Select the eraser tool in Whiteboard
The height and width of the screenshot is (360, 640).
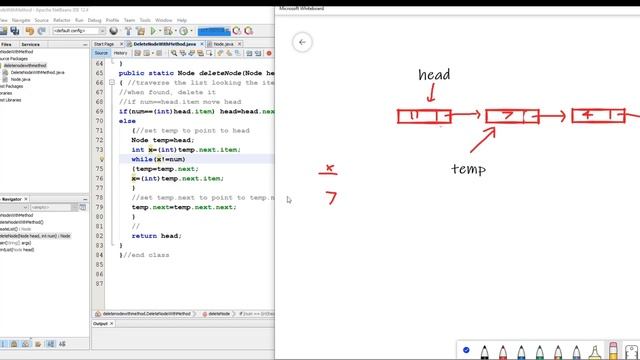613,351
